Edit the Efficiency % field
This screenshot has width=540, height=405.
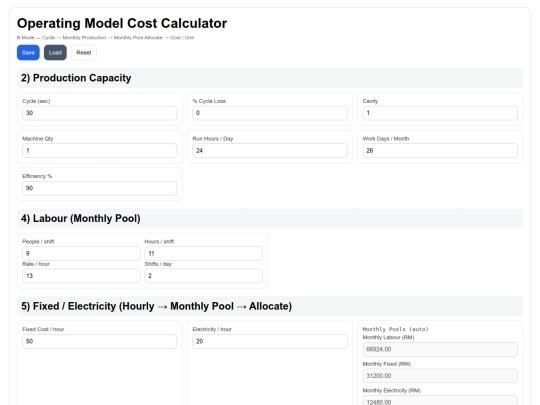pos(100,188)
